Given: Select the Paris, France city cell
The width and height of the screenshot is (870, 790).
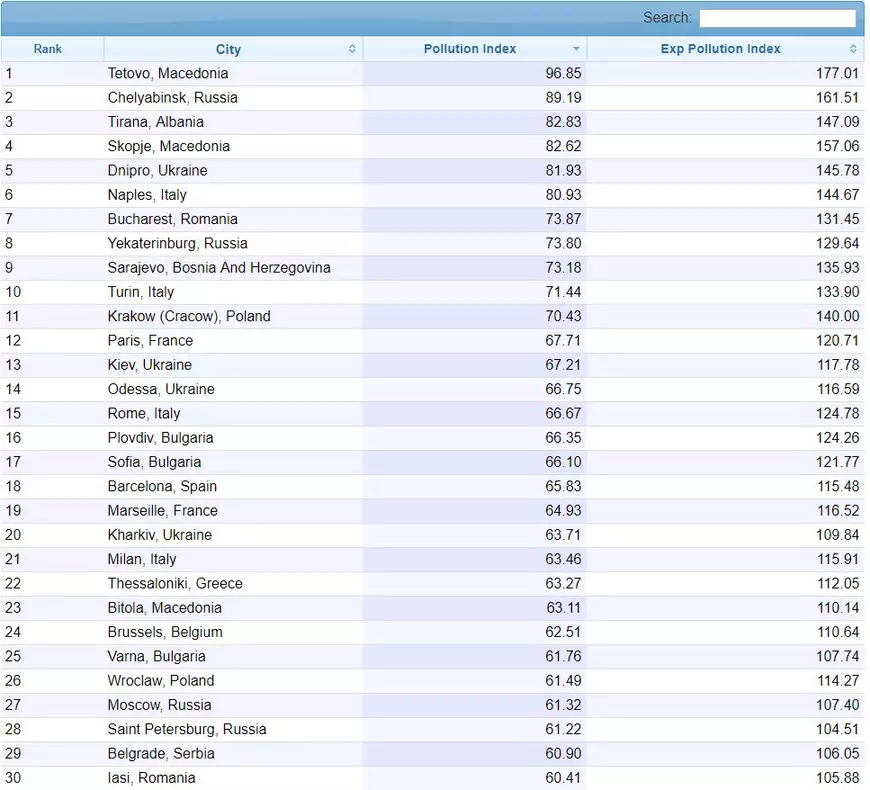Looking at the screenshot, I should click(x=233, y=341).
